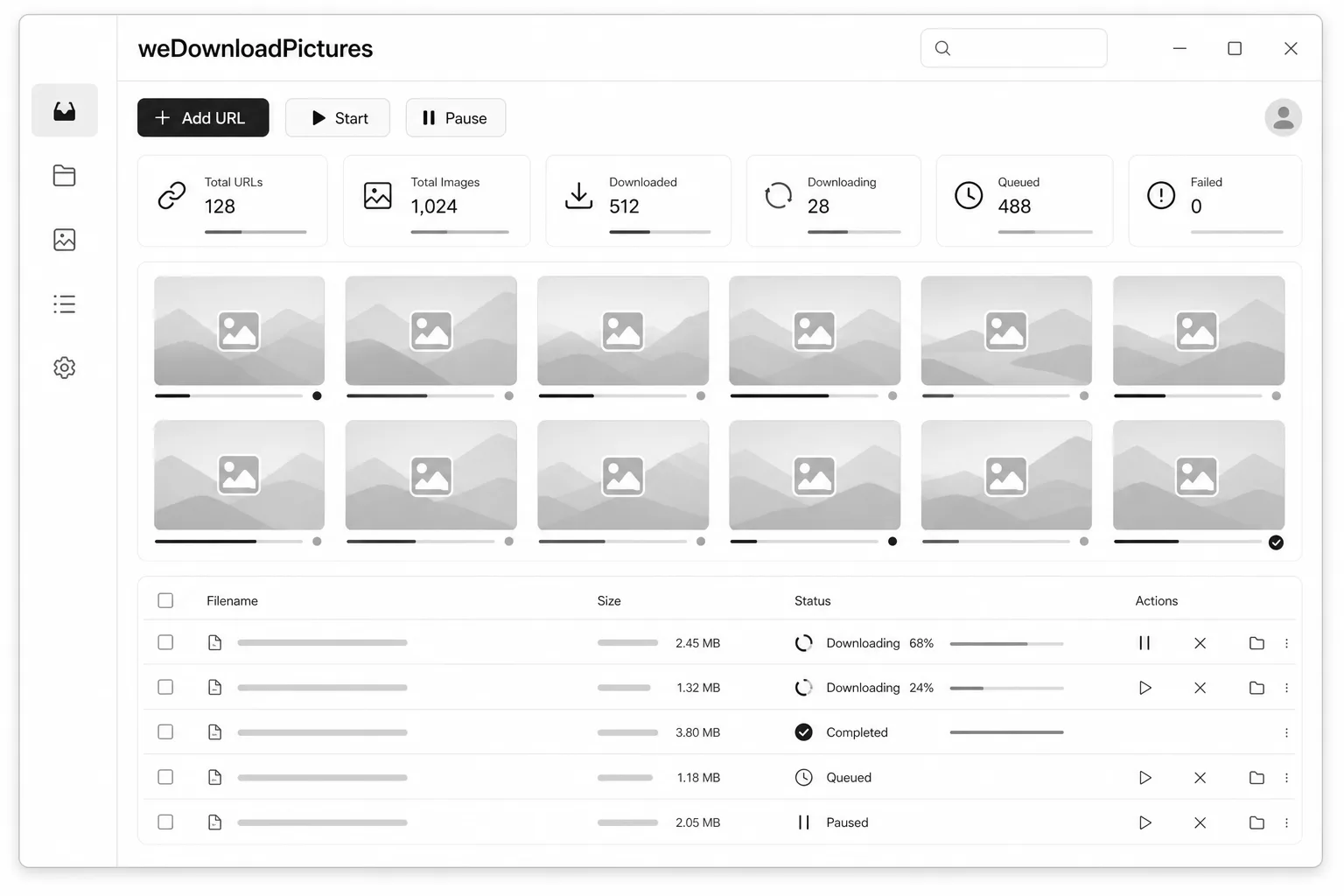
Task: Select the last thumbnail with checkmark badge
Action: pos(1198,475)
